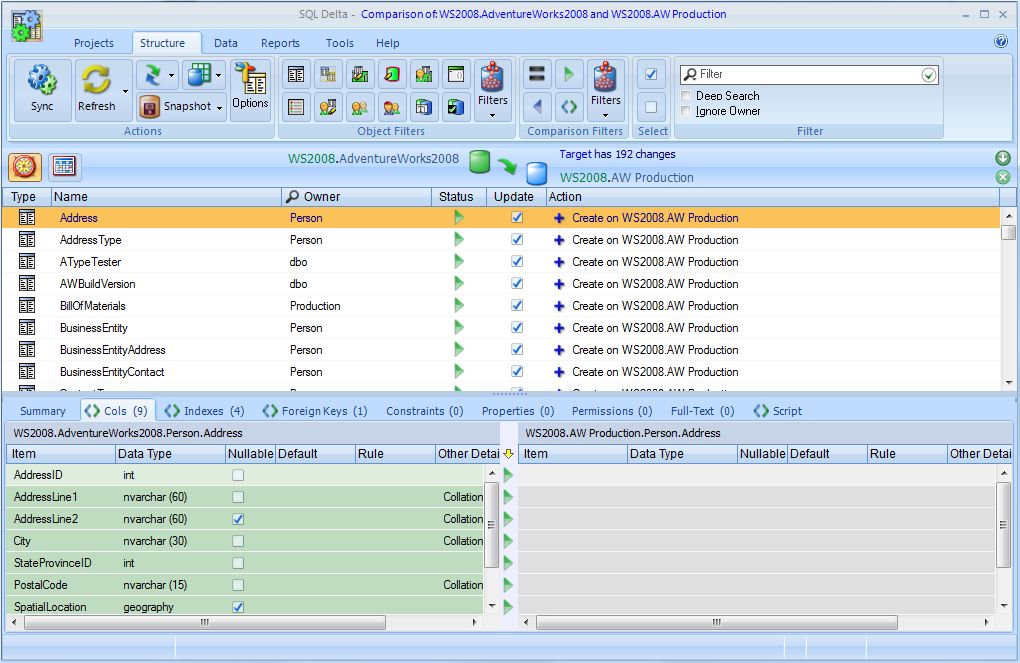Open the Foreign Keys (1) tab
Image resolution: width=1020 pixels, height=663 pixels.
click(x=315, y=411)
